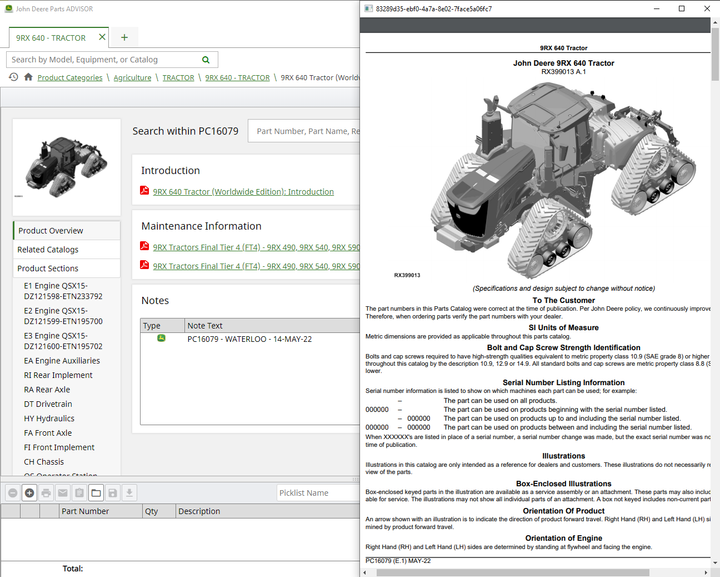
Task: Follow the Agriculture breadcrumb link
Action: pyautogui.click(x=132, y=78)
